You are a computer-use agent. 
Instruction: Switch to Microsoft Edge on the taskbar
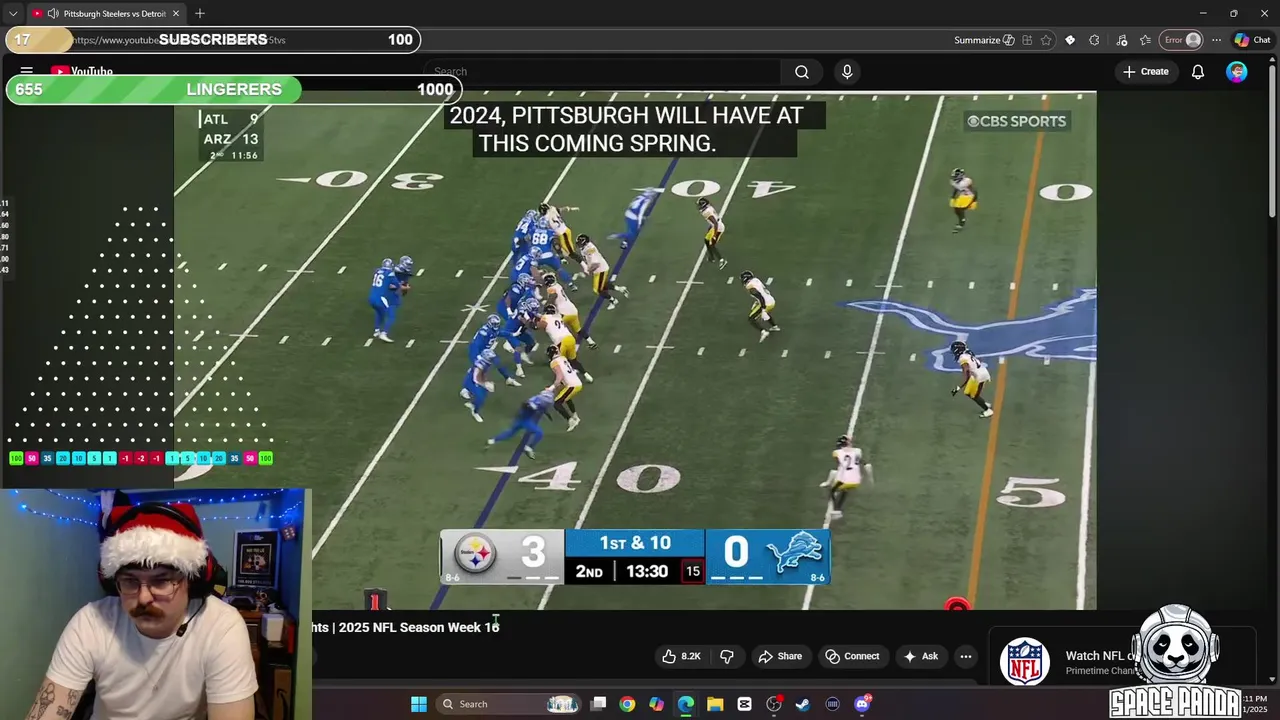pos(686,704)
